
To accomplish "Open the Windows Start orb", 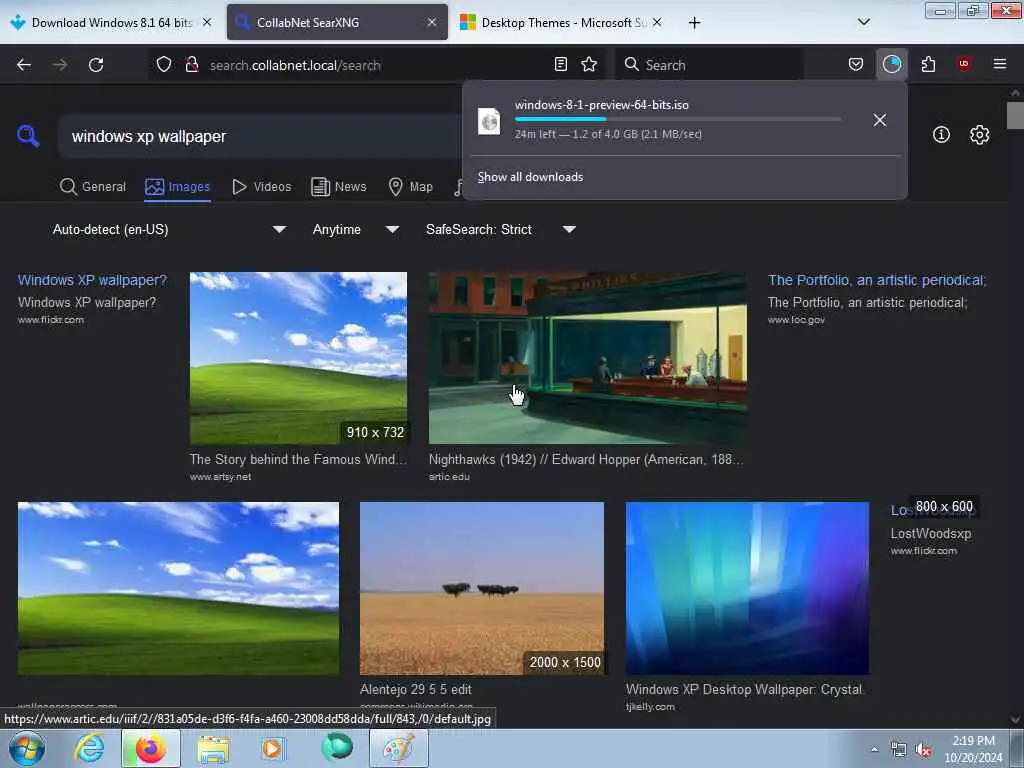I will click(27, 748).
